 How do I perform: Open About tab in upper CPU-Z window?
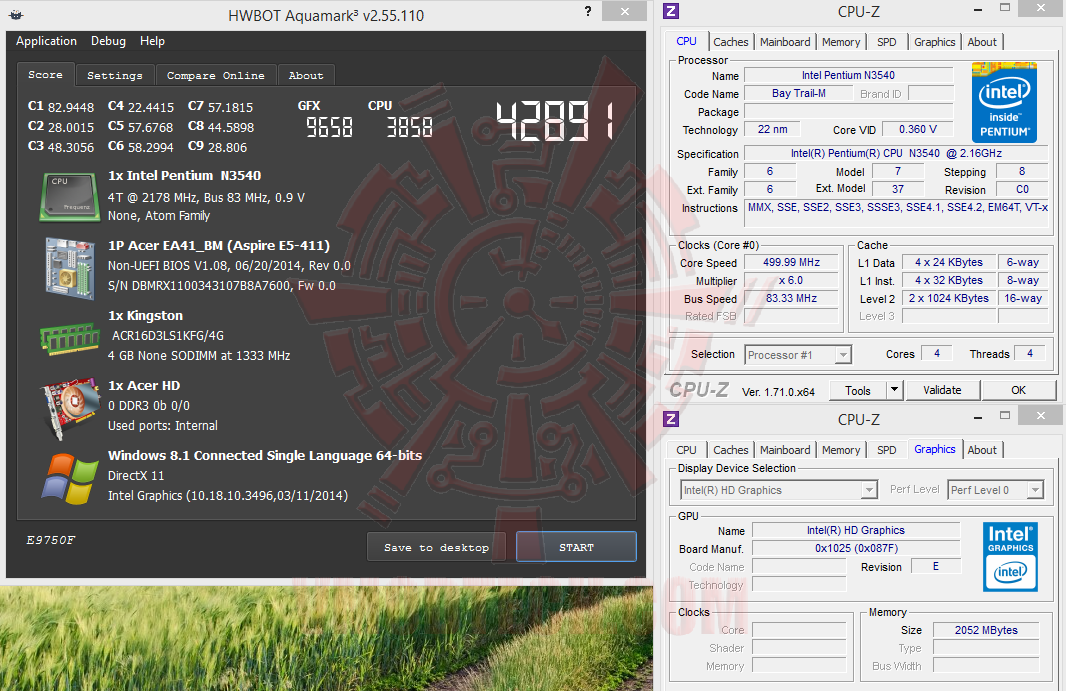pos(982,42)
